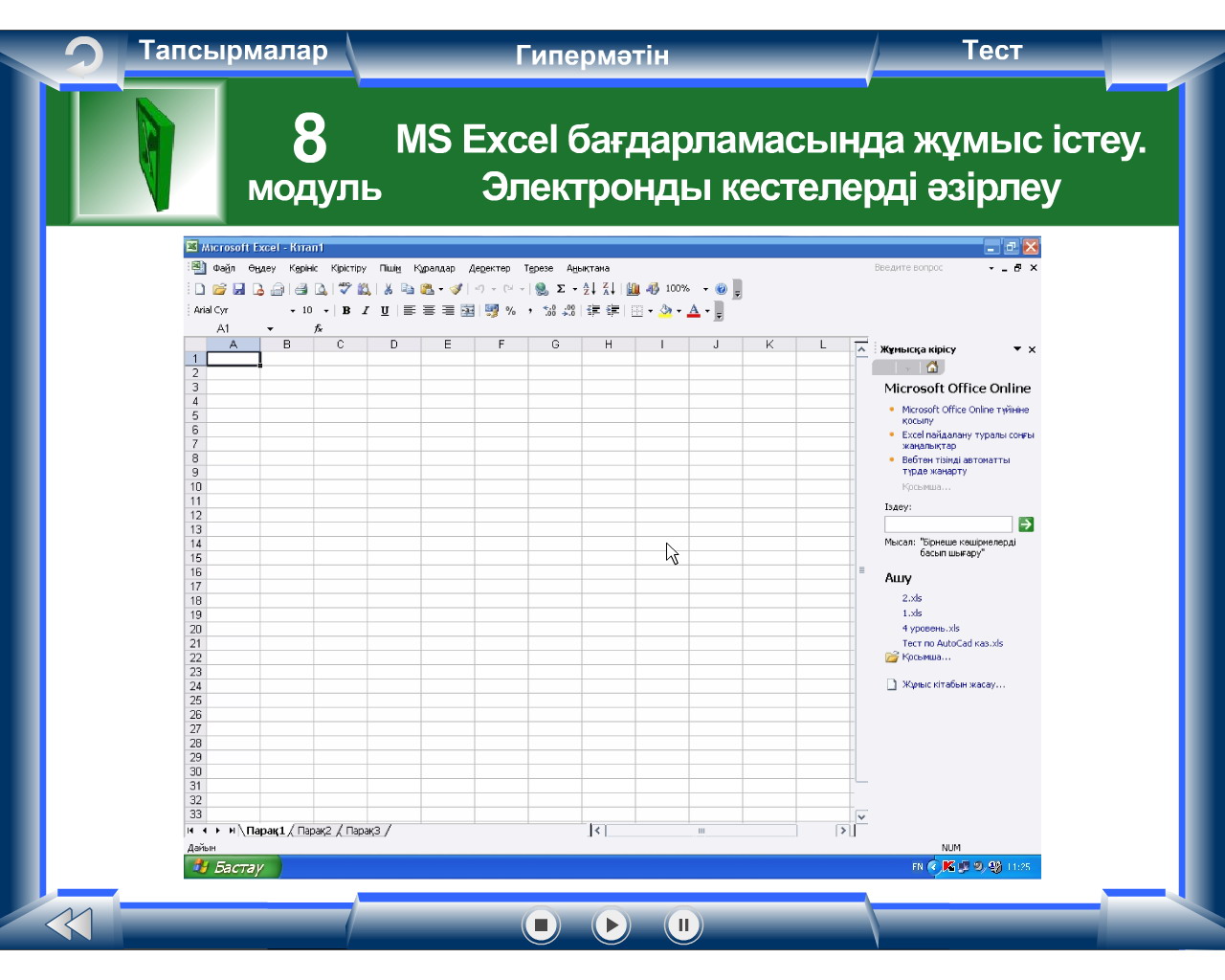Toggle underline formatting
The width and height of the screenshot is (1225, 980).
point(385,310)
